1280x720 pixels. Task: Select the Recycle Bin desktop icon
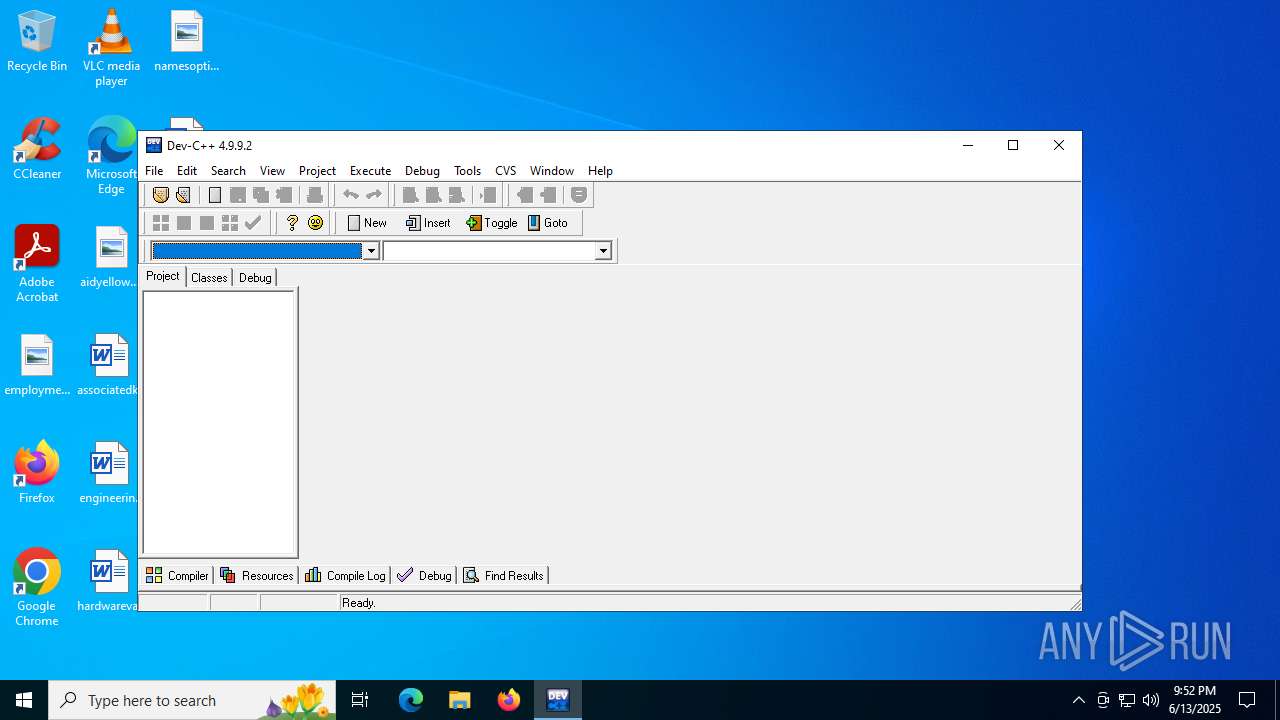coord(37,42)
